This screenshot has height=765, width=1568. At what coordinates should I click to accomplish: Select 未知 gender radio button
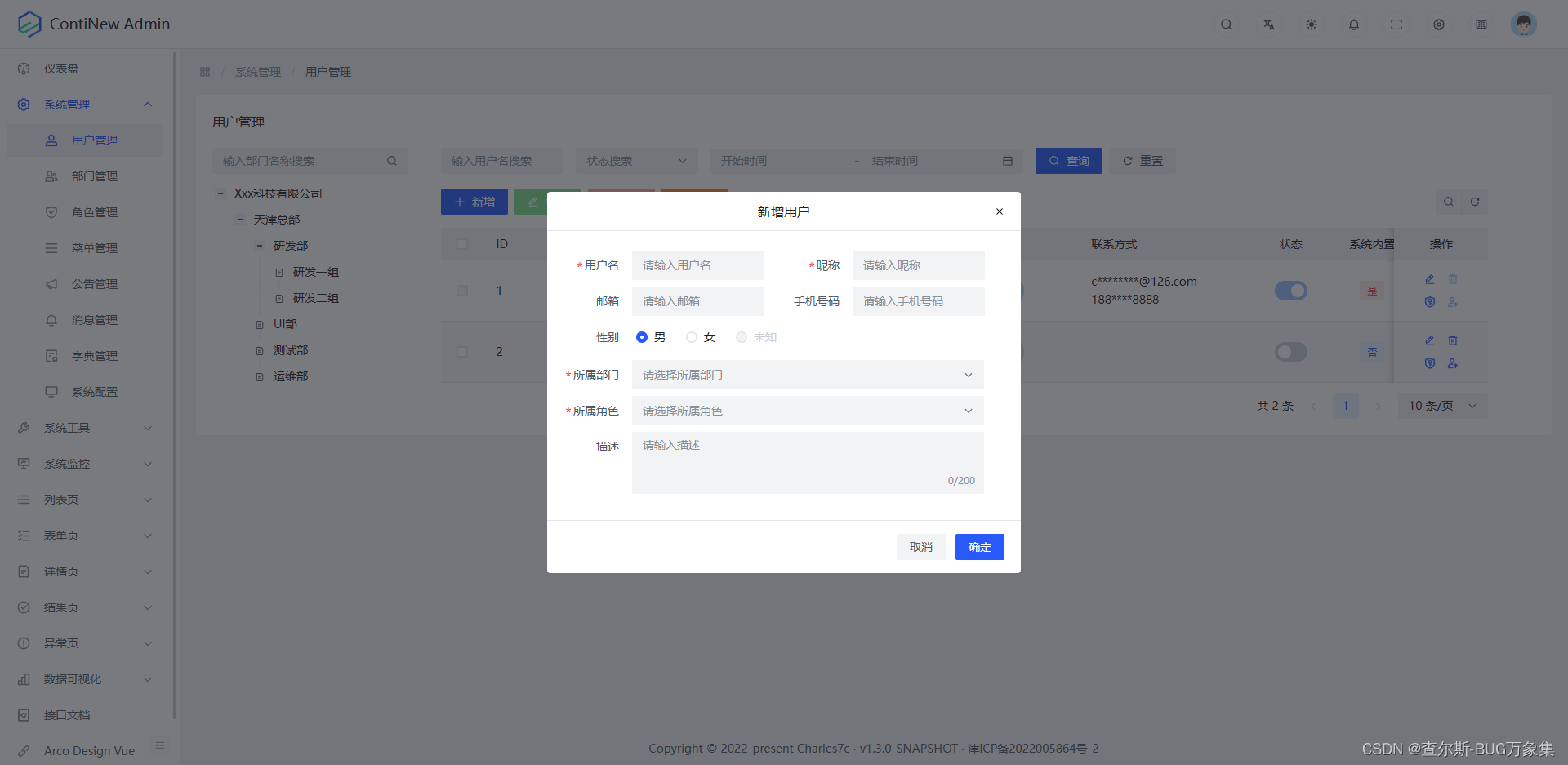(x=742, y=337)
